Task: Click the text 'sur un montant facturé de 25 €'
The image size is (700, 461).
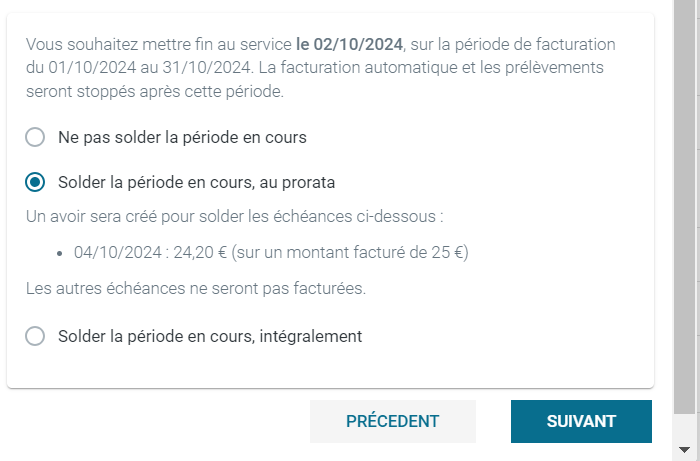Action: click(350, 253)
